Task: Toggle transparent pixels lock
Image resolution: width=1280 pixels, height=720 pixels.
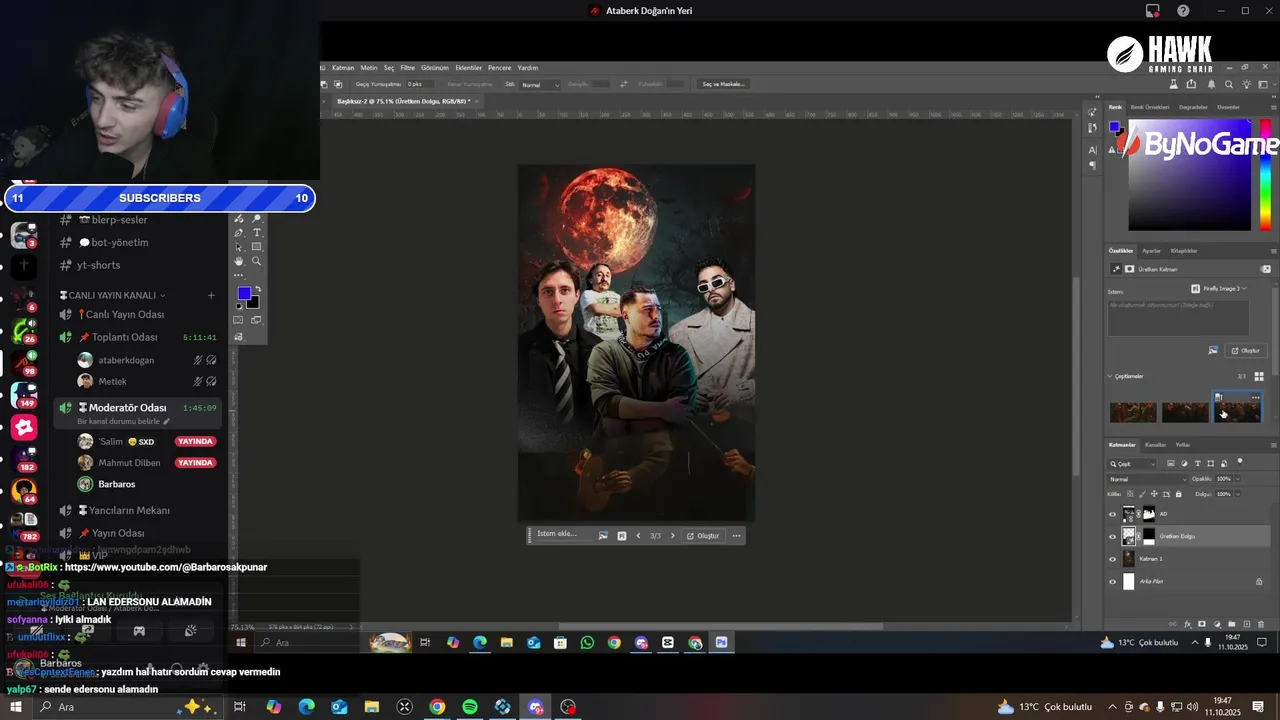Action: [1130, 494]
